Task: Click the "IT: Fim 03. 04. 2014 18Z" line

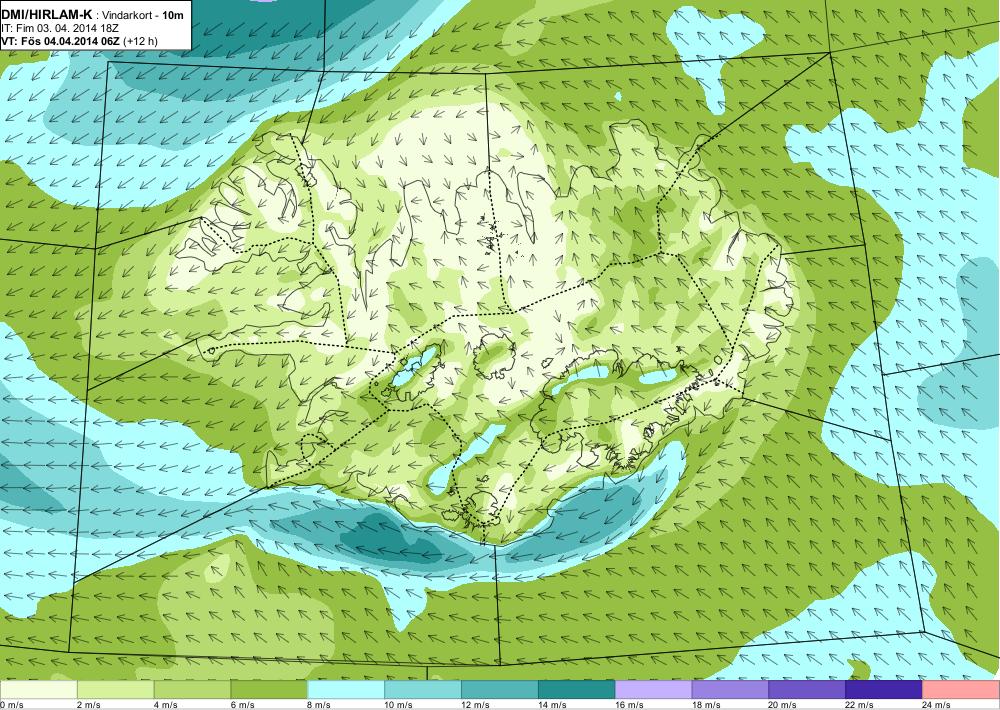Action: pos(61,29)
